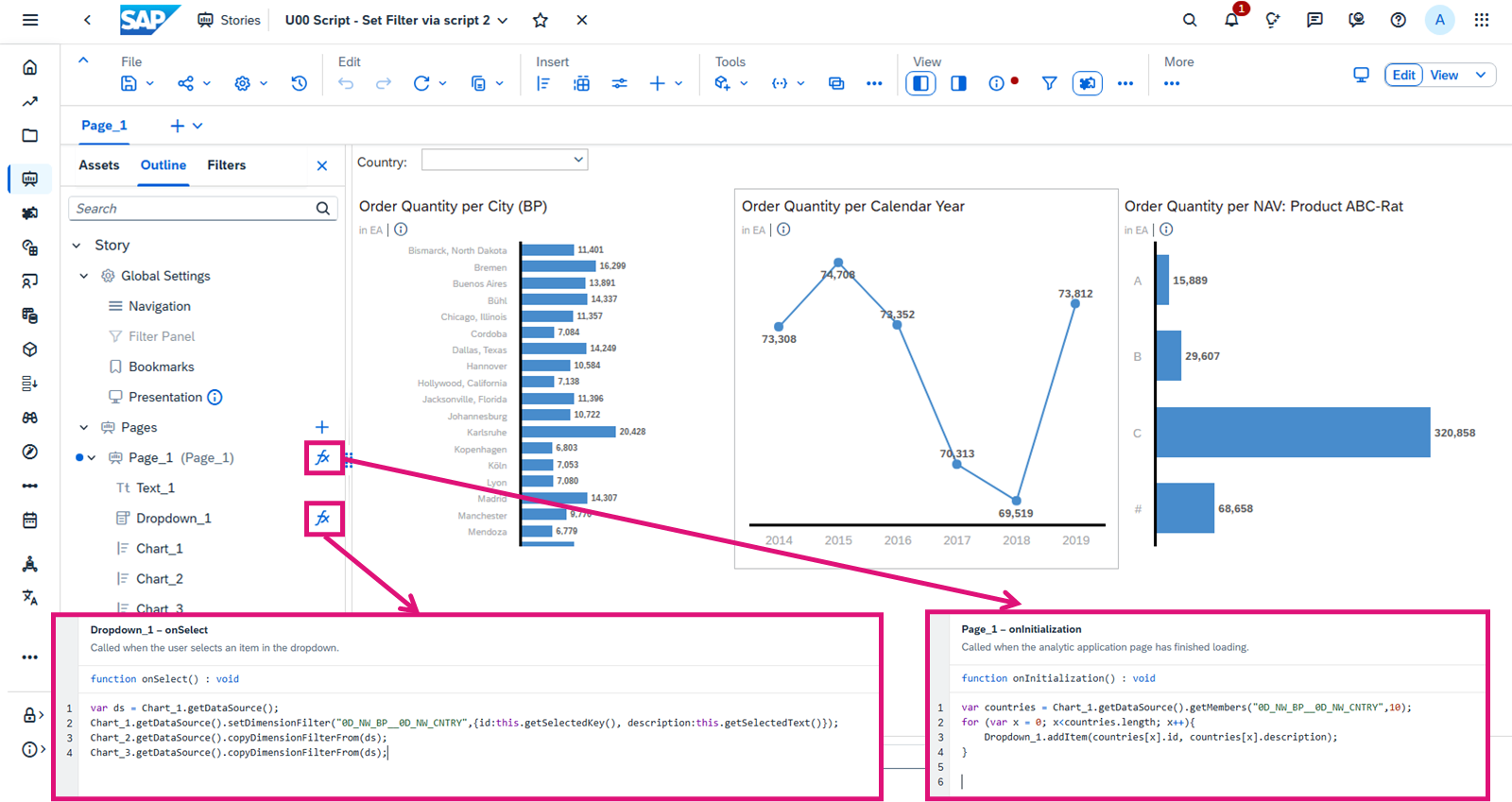Switch to the Assets tab
1512x802 pixels.
pyautogui.click(x=99, y=165)
